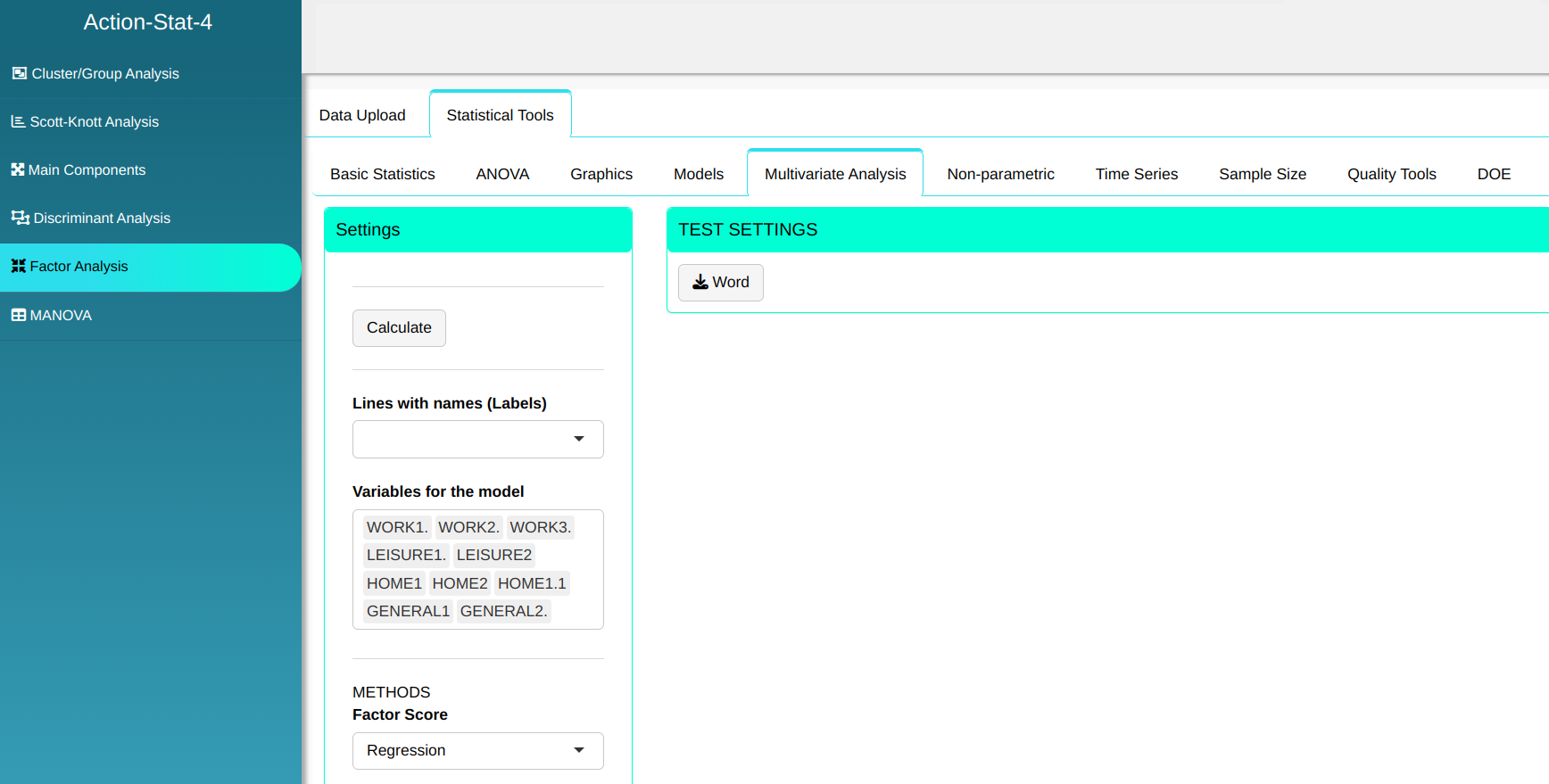
Task: Select the Non-parametric tab
Action: tap(1000, 174)
